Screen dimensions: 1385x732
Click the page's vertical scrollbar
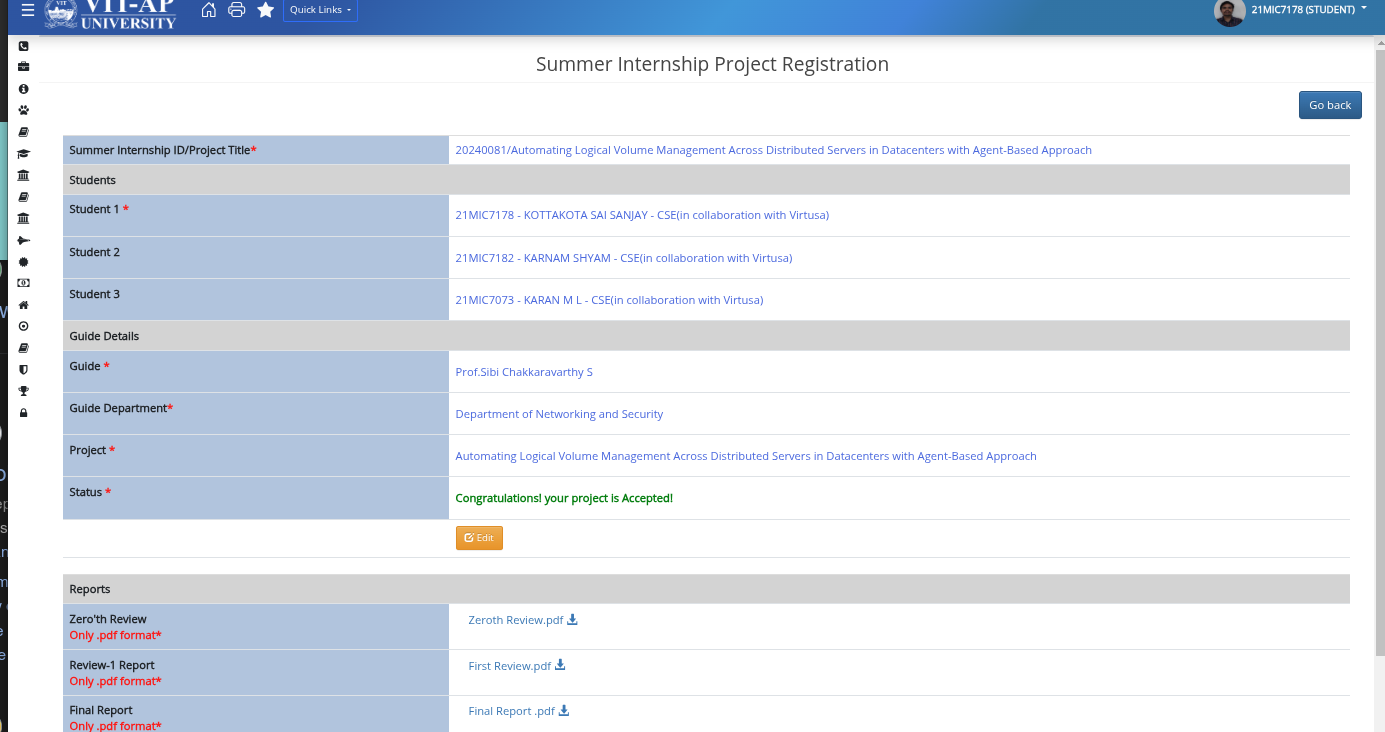click(x=1379, y=300)
